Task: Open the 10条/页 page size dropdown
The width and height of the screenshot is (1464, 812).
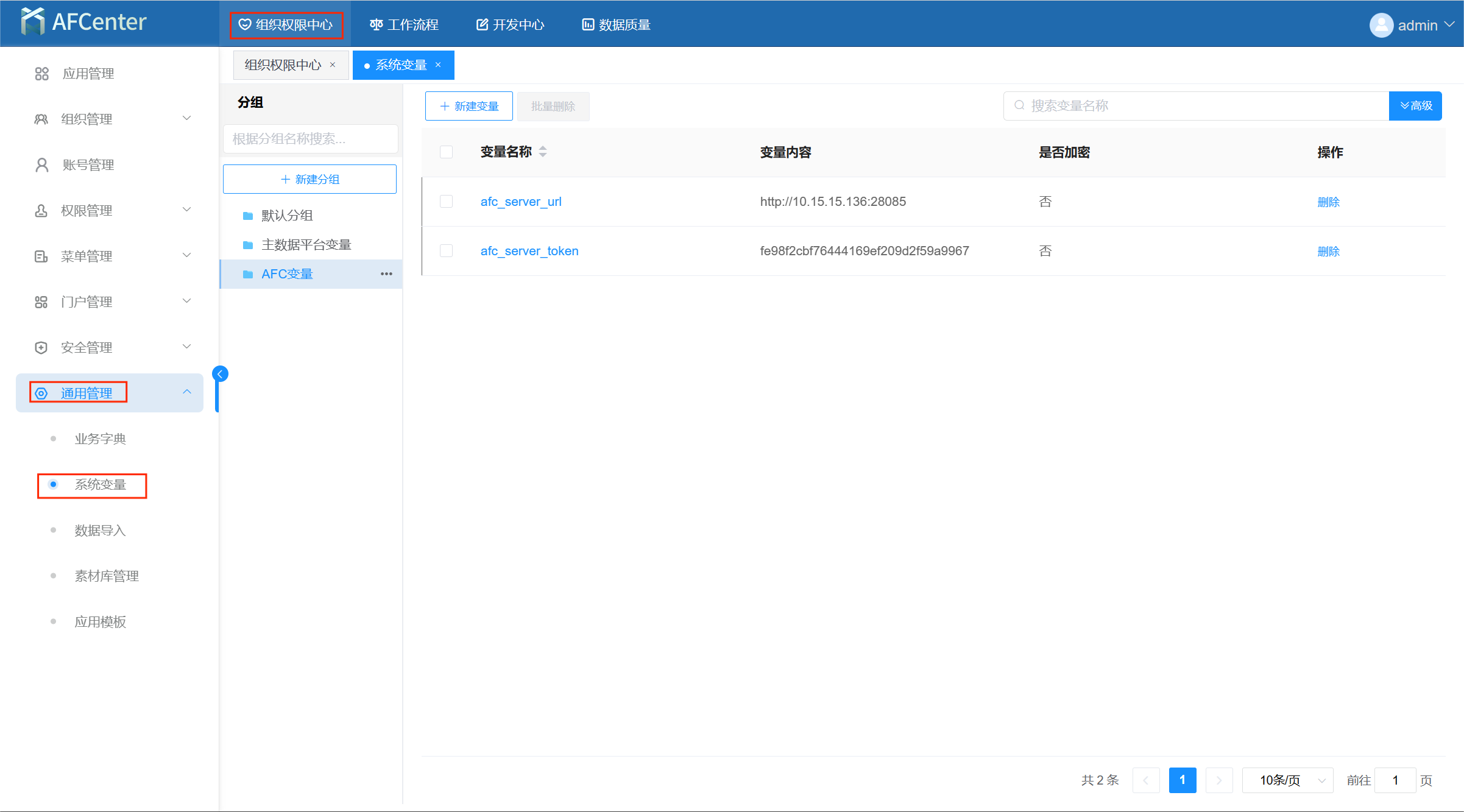Action: [1288, 780]
